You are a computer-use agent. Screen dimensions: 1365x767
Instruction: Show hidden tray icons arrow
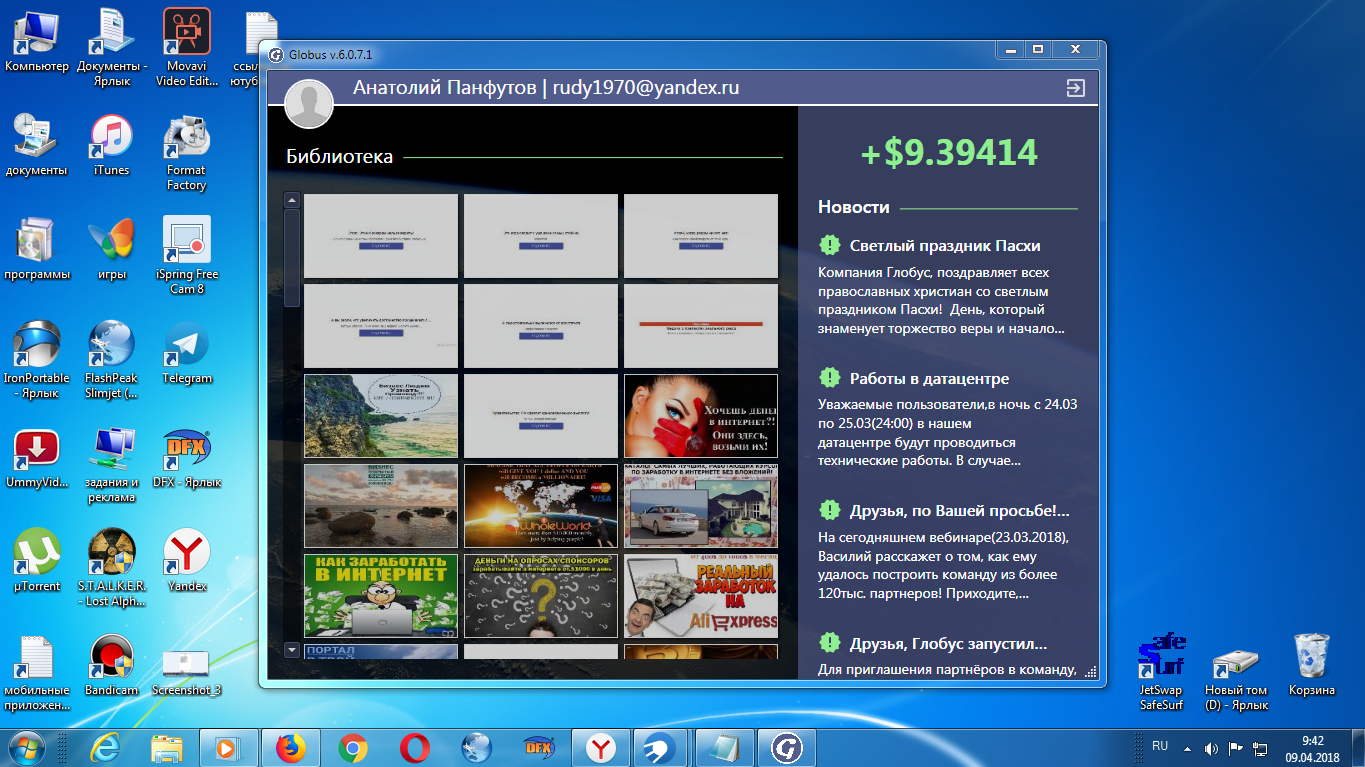pos(1187,748)
